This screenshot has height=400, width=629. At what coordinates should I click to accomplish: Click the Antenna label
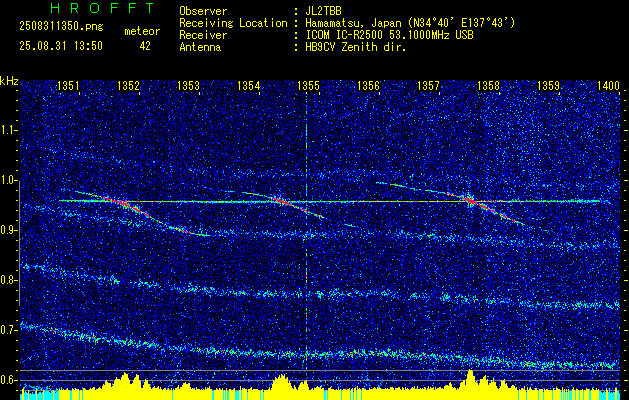(x=200, y=47)
